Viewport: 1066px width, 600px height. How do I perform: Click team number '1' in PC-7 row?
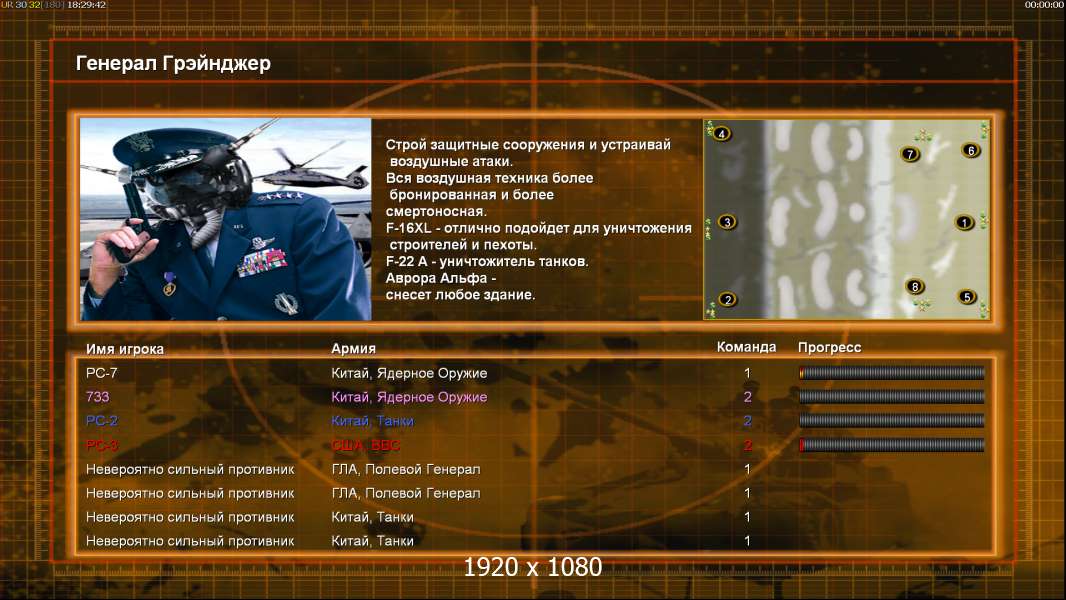747,373
